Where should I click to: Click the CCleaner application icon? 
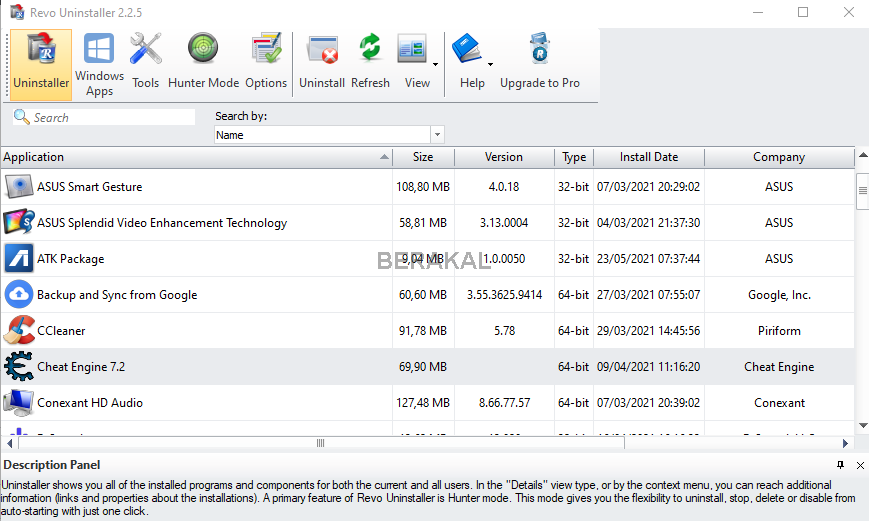19,331
